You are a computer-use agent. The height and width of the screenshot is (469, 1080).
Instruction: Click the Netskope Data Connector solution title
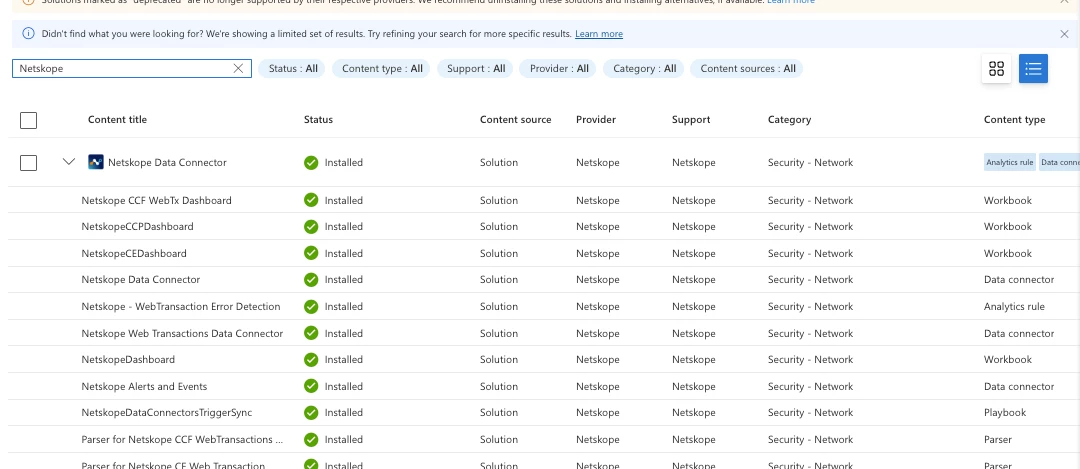(167, 163)
